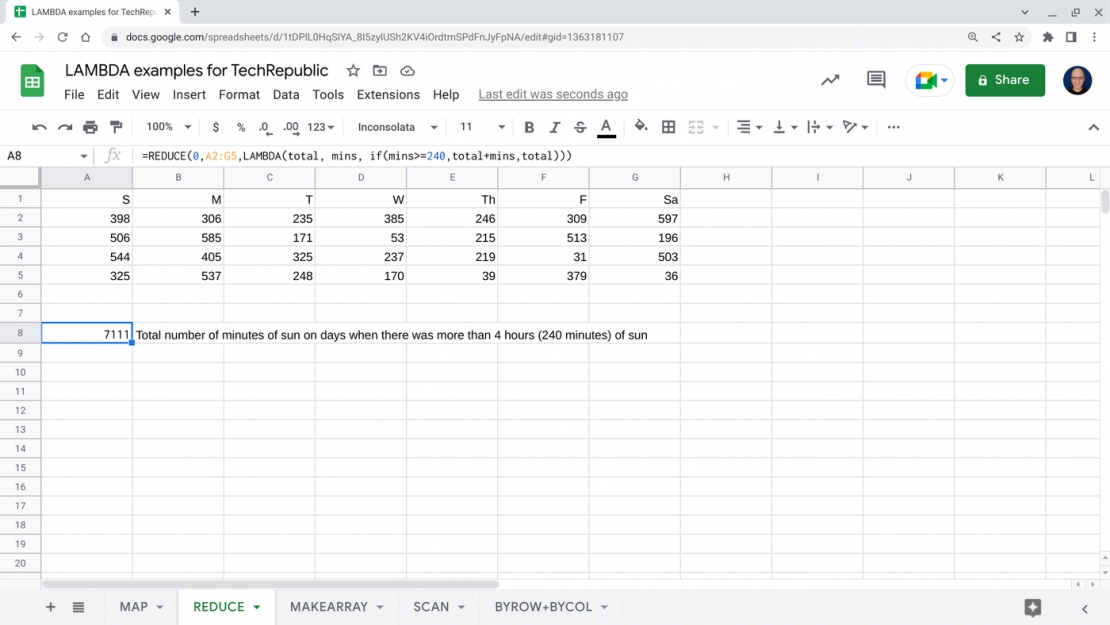This screenshot has width=1110, height=625.
Task: Open the fill color tool
Action: (x=641, y=127)
